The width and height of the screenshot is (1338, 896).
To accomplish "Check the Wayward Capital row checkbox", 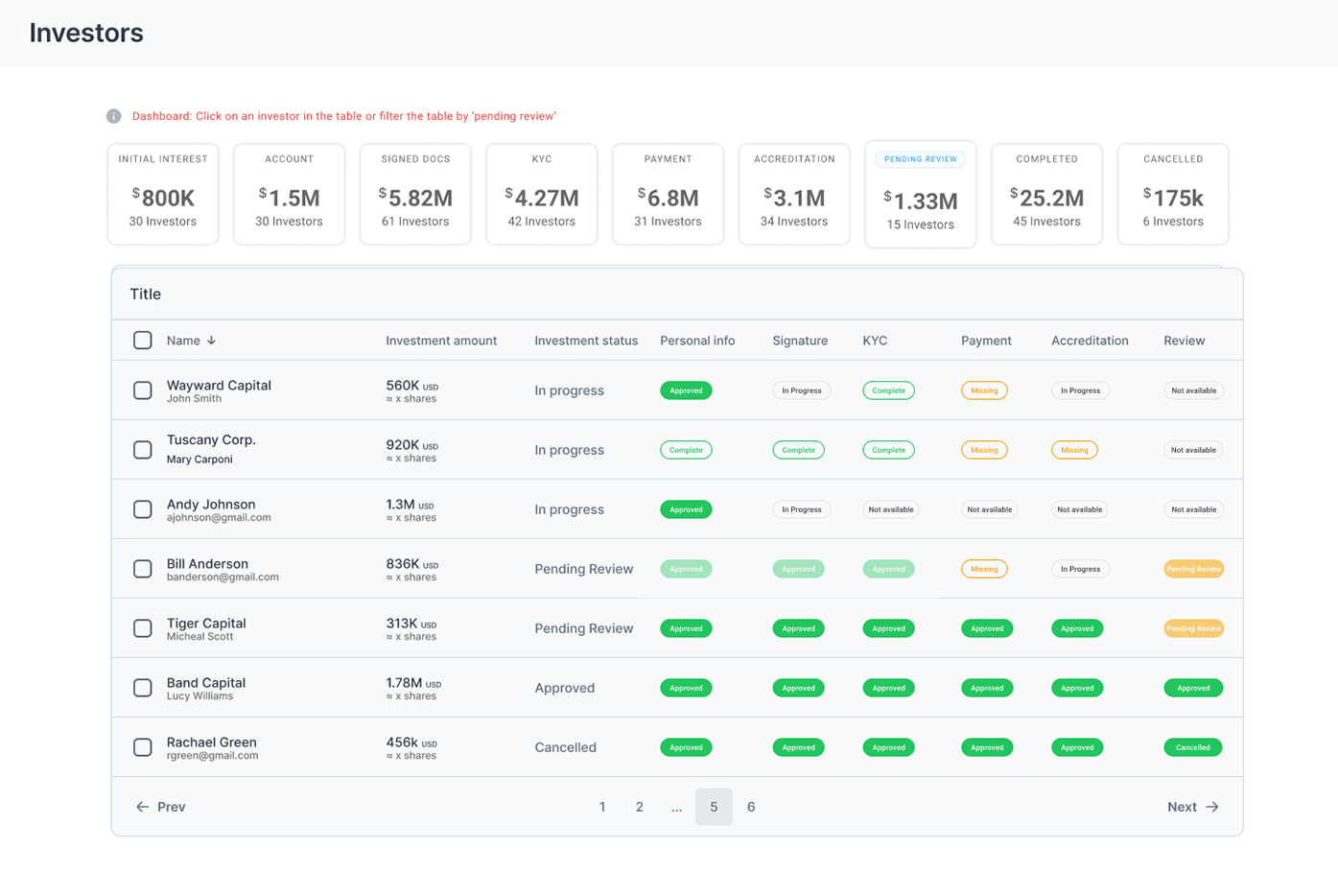I will [x=143, y=390].
